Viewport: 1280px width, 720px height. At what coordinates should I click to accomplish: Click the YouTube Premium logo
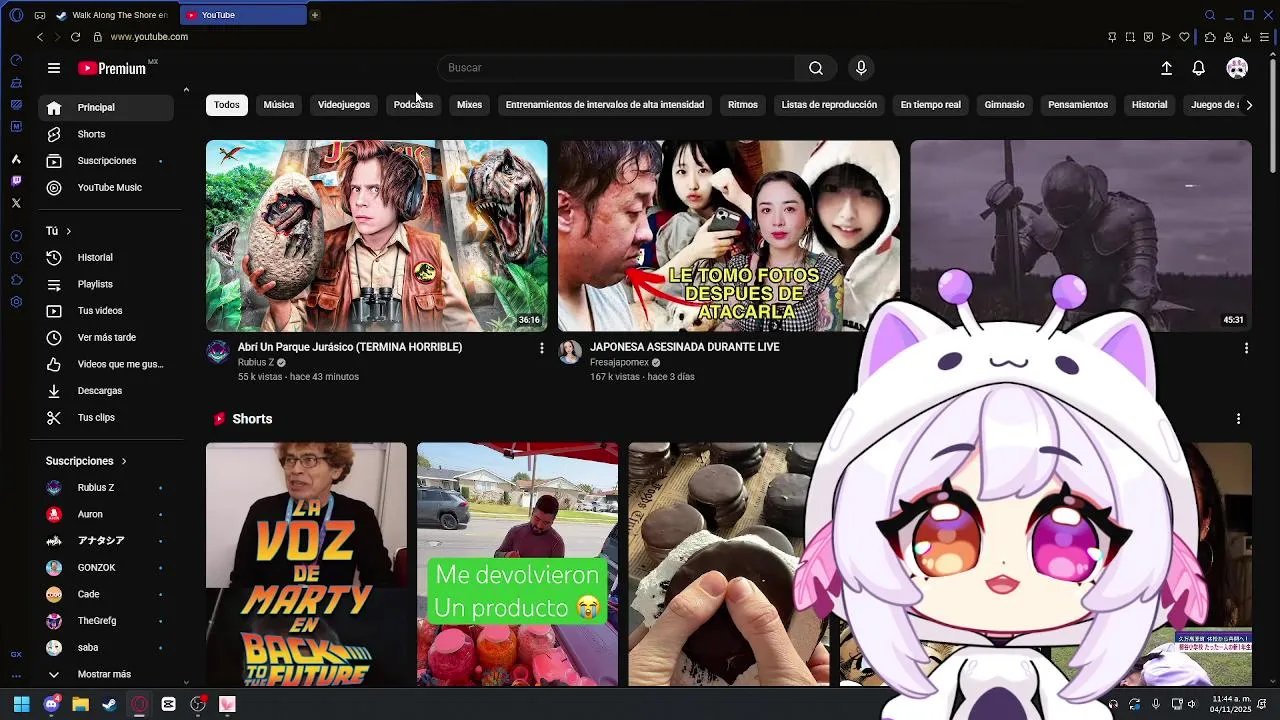(x=112, y=68)
